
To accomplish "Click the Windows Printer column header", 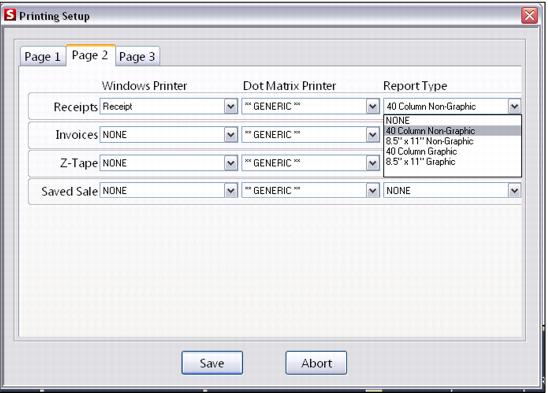I will [144, 86].
